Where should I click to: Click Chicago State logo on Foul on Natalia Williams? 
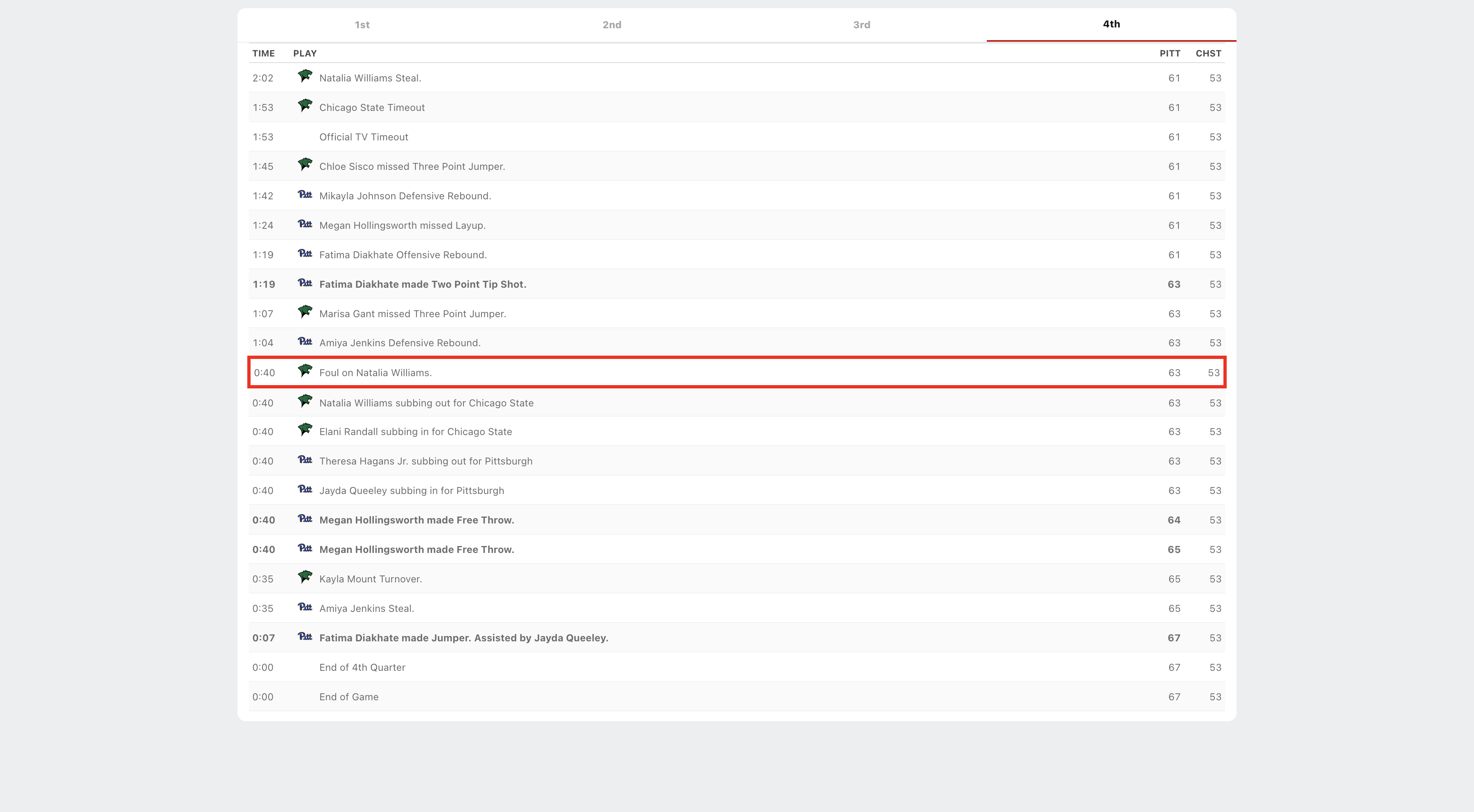pos(305,371)
